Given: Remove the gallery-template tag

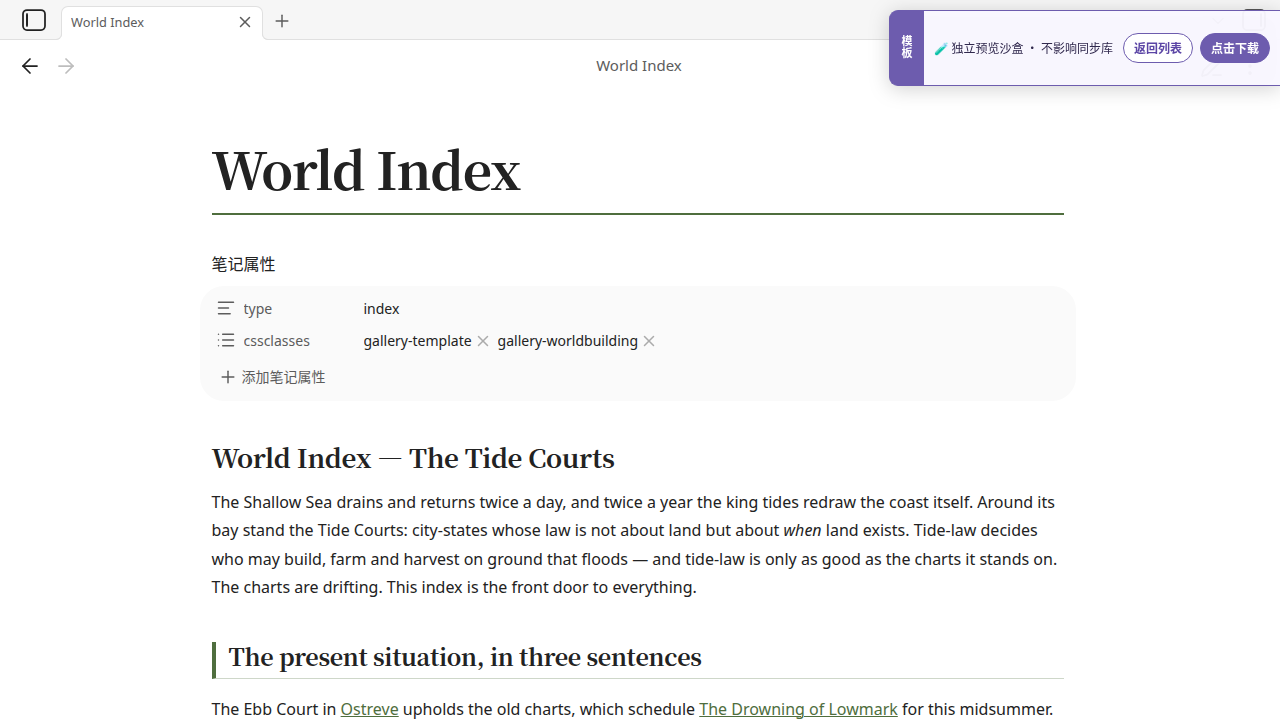Looking at the screenshot, I should pos(483,341).
